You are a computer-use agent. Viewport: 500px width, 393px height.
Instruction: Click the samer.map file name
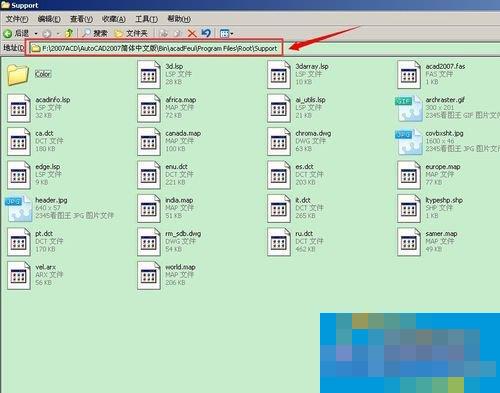441,234
